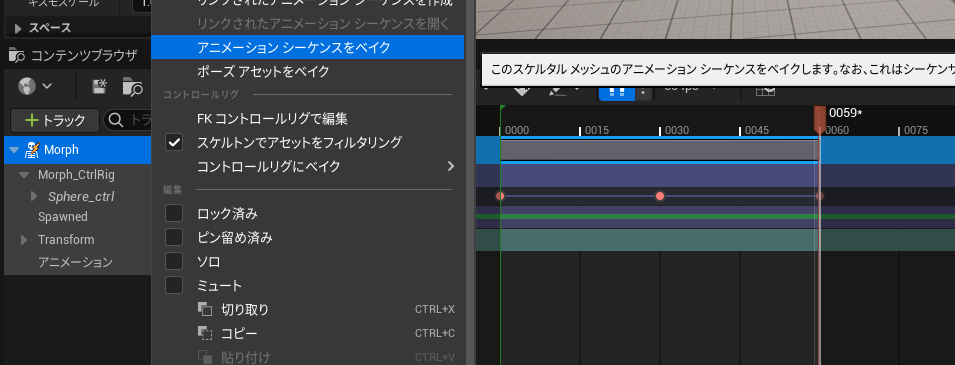
Task: Expand submenu arrow next to コントロールリグにベイク
Action: [x=451, y=166]
